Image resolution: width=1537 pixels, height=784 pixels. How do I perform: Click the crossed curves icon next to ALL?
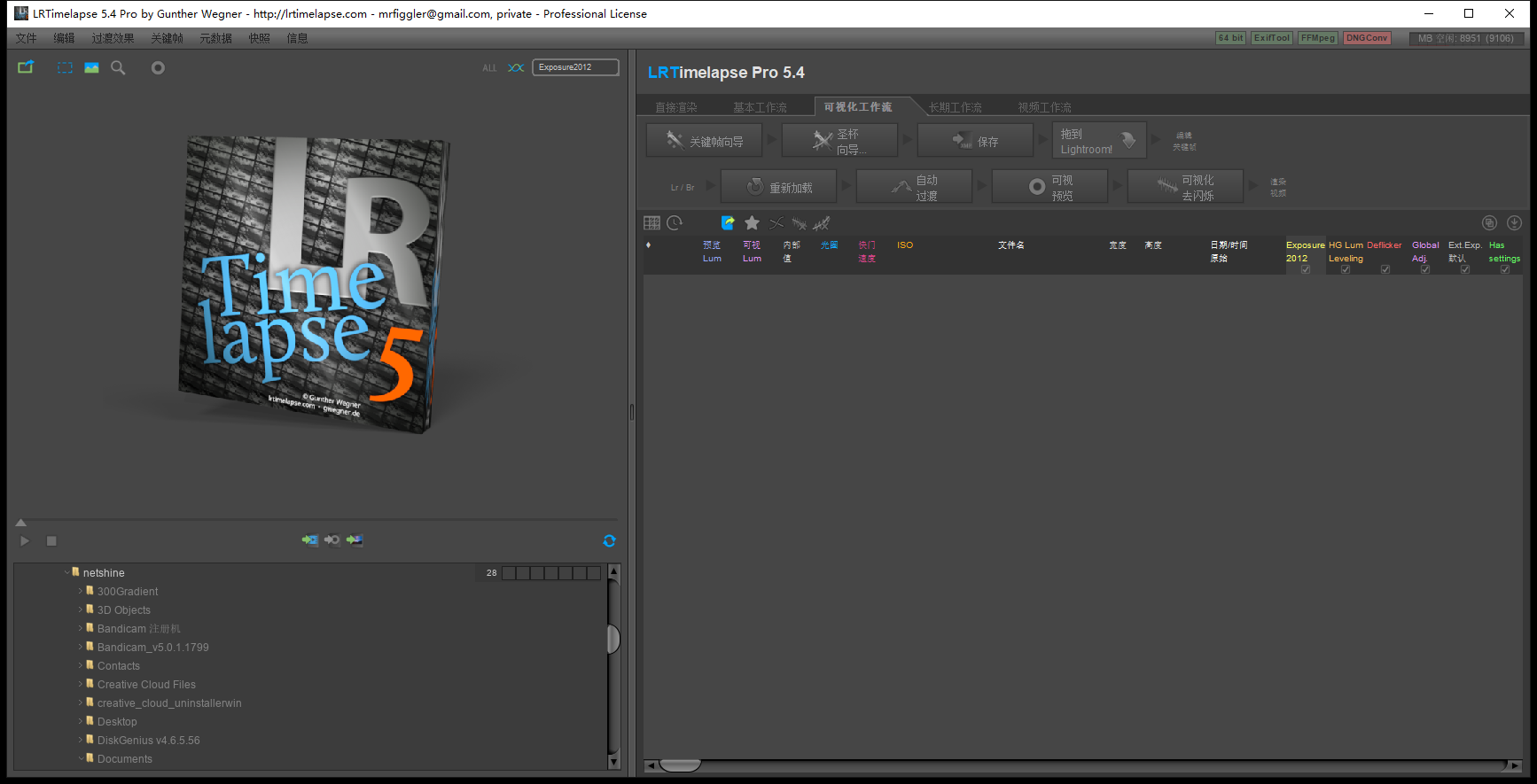coord(516,67)
